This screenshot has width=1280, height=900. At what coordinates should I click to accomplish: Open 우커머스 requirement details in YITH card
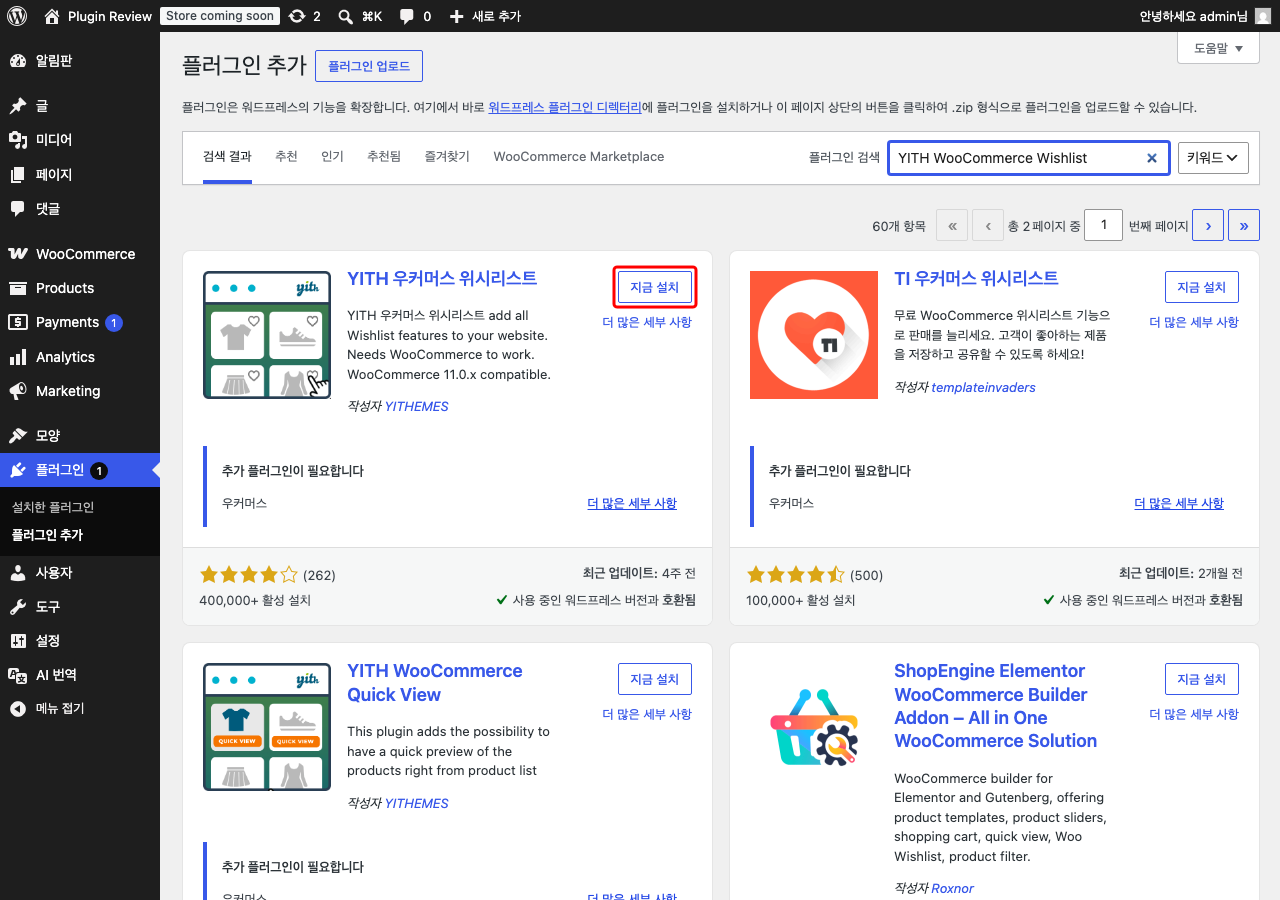click(632, 503)
